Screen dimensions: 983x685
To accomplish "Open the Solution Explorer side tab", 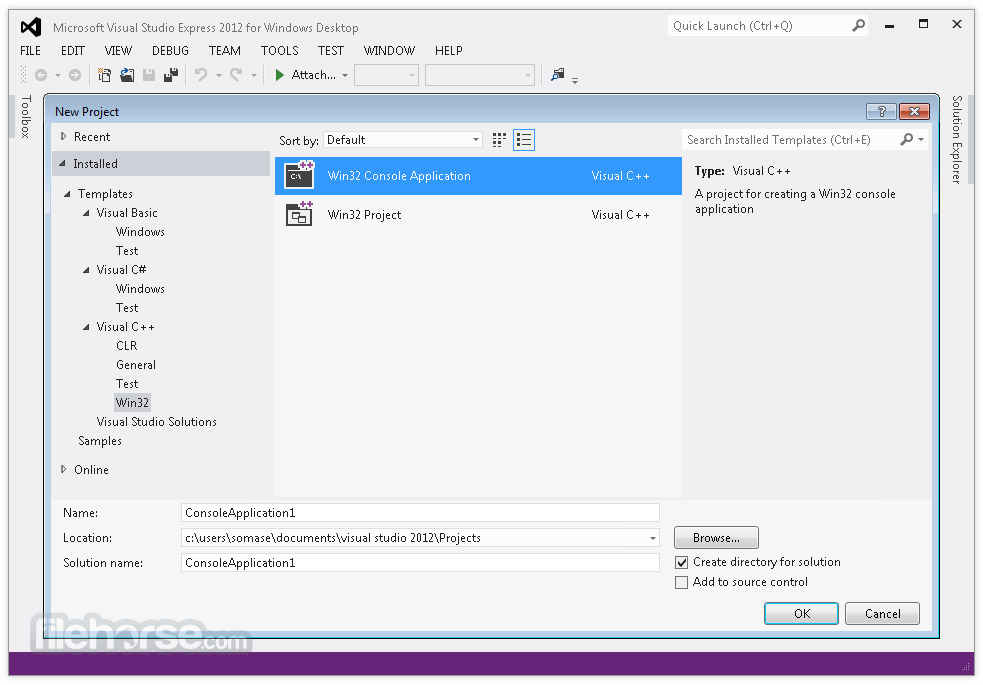I will 957,139.
